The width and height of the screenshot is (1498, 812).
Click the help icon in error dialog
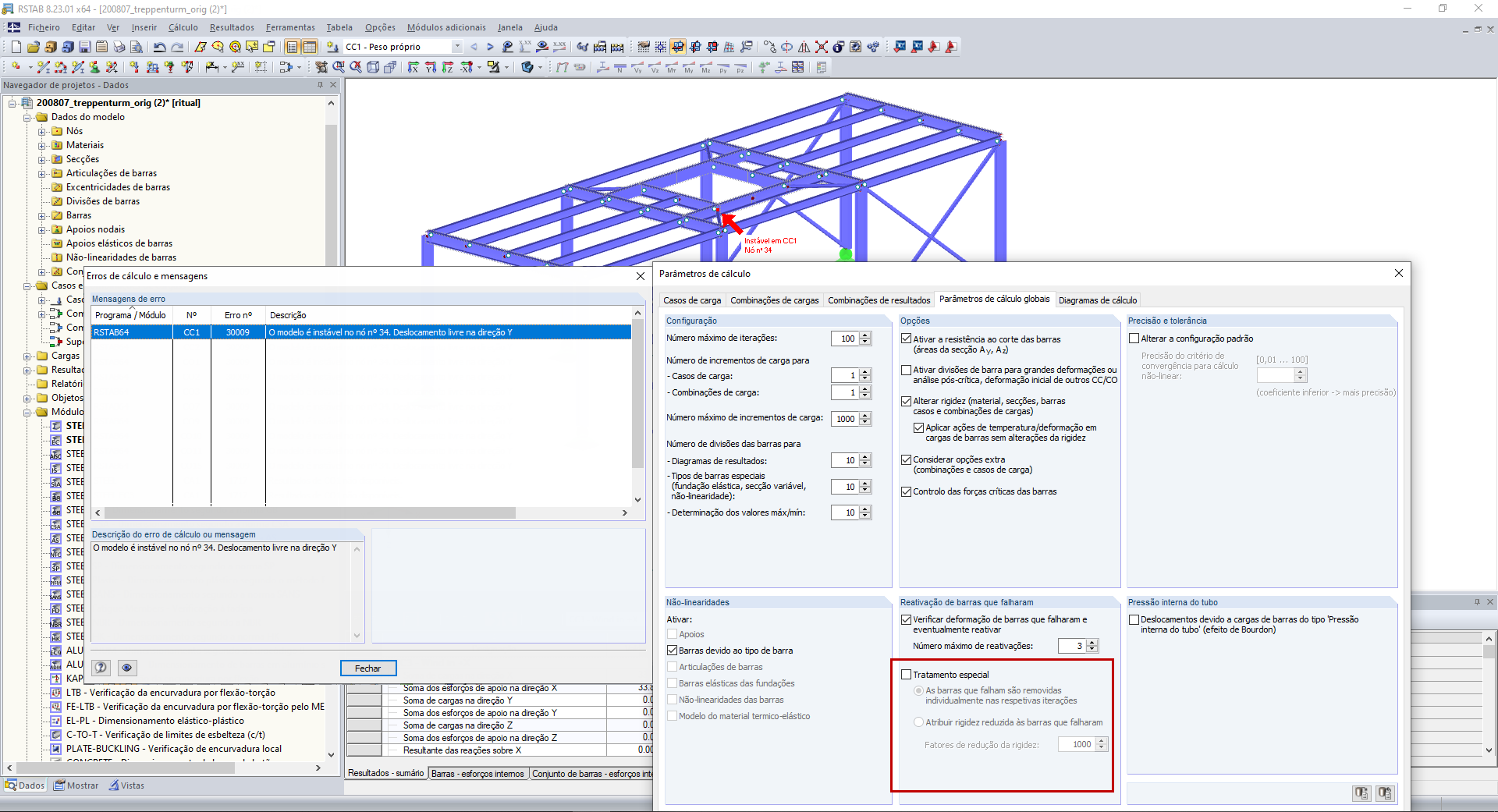(101, 668)
